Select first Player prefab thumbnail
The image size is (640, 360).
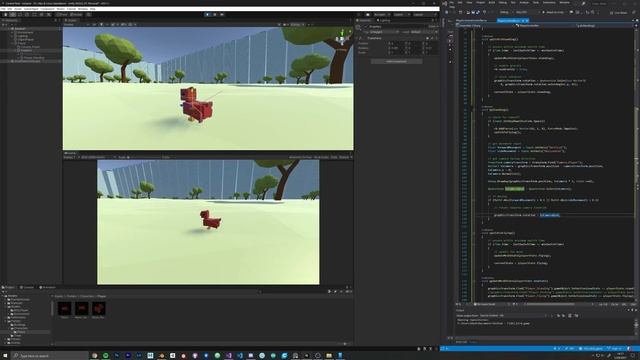(64, 309)
